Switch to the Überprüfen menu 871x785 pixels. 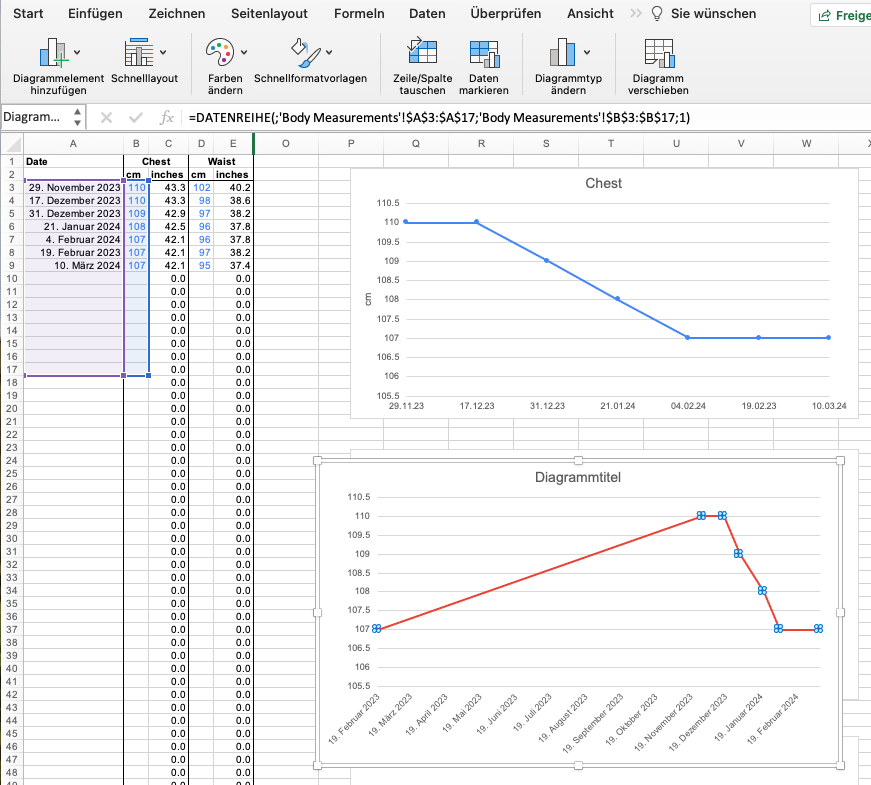tap(505, 14)
